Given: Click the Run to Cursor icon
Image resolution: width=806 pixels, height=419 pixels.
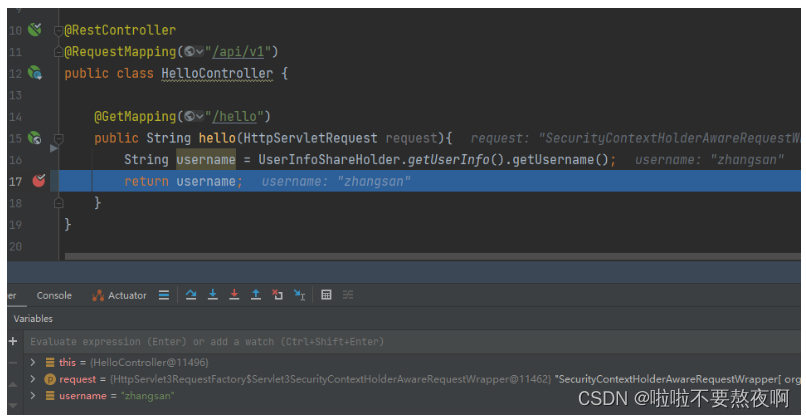Looking at the screenshot, I should (299, 295).
